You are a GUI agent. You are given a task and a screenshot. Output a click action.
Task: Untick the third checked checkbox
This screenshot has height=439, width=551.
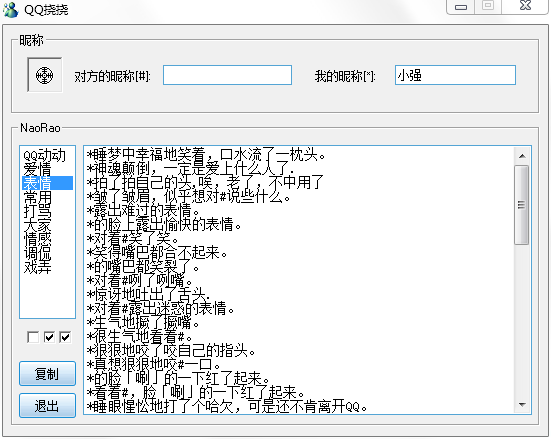(x=65, y=337)
